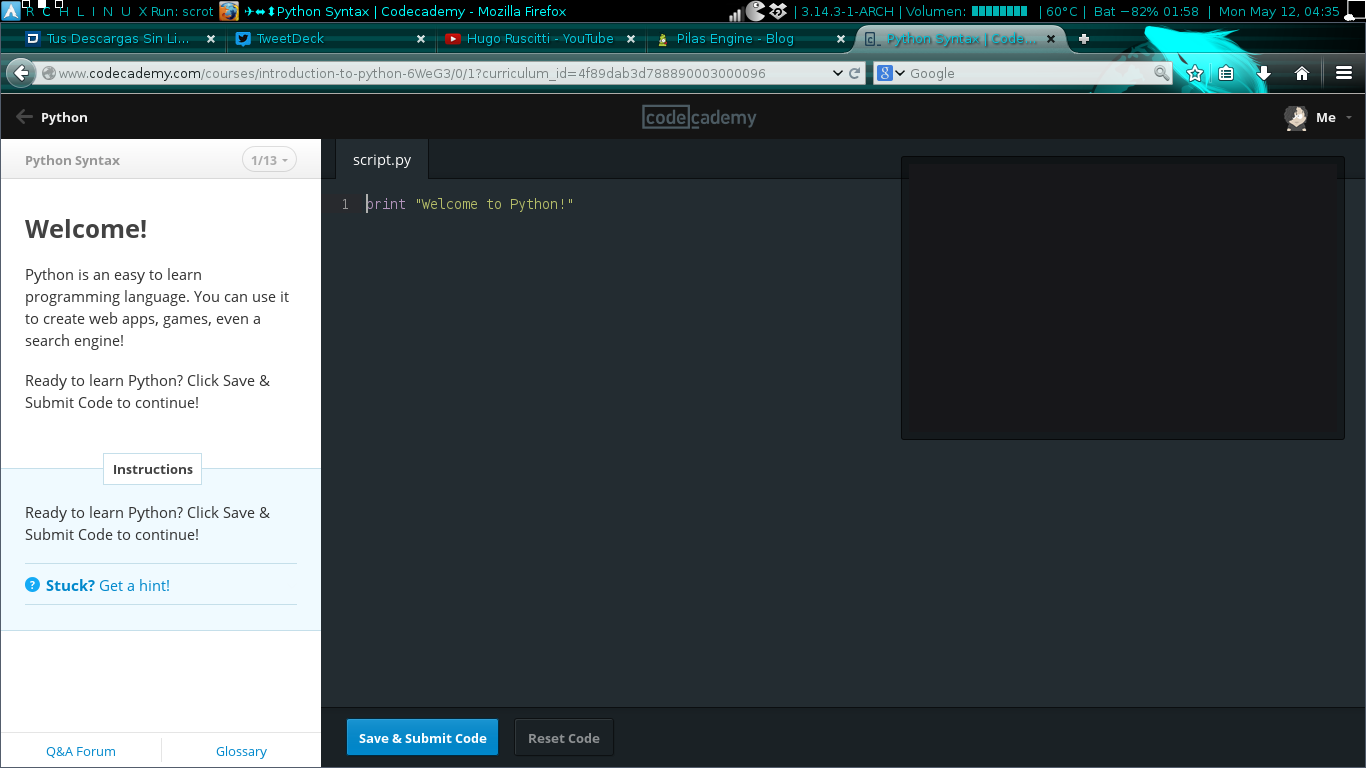Click the Firefox back arrow button
Image resolution: width=1366 pixels, height=768 pixels.
point(20,73)
